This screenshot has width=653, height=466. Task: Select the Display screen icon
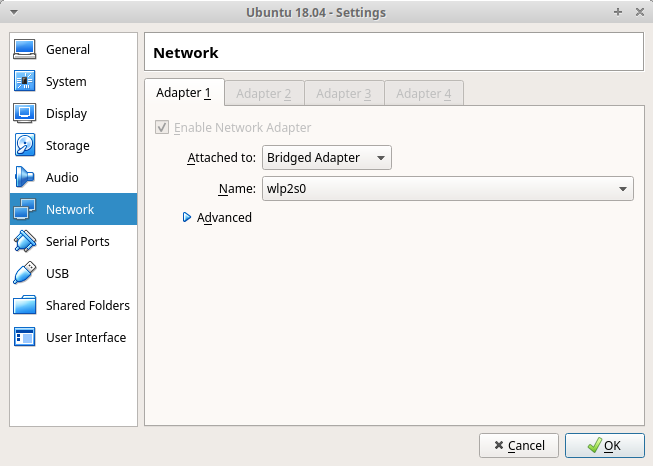click(x=25, y=113)
